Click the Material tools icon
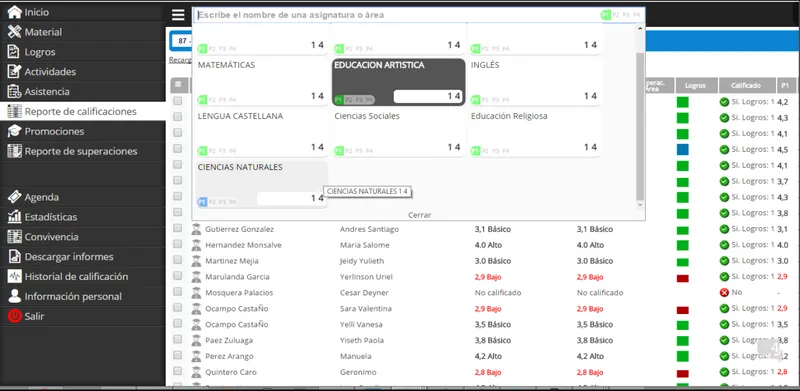The image size is (800, 391). pyautogui.click(x=15, y=32)
